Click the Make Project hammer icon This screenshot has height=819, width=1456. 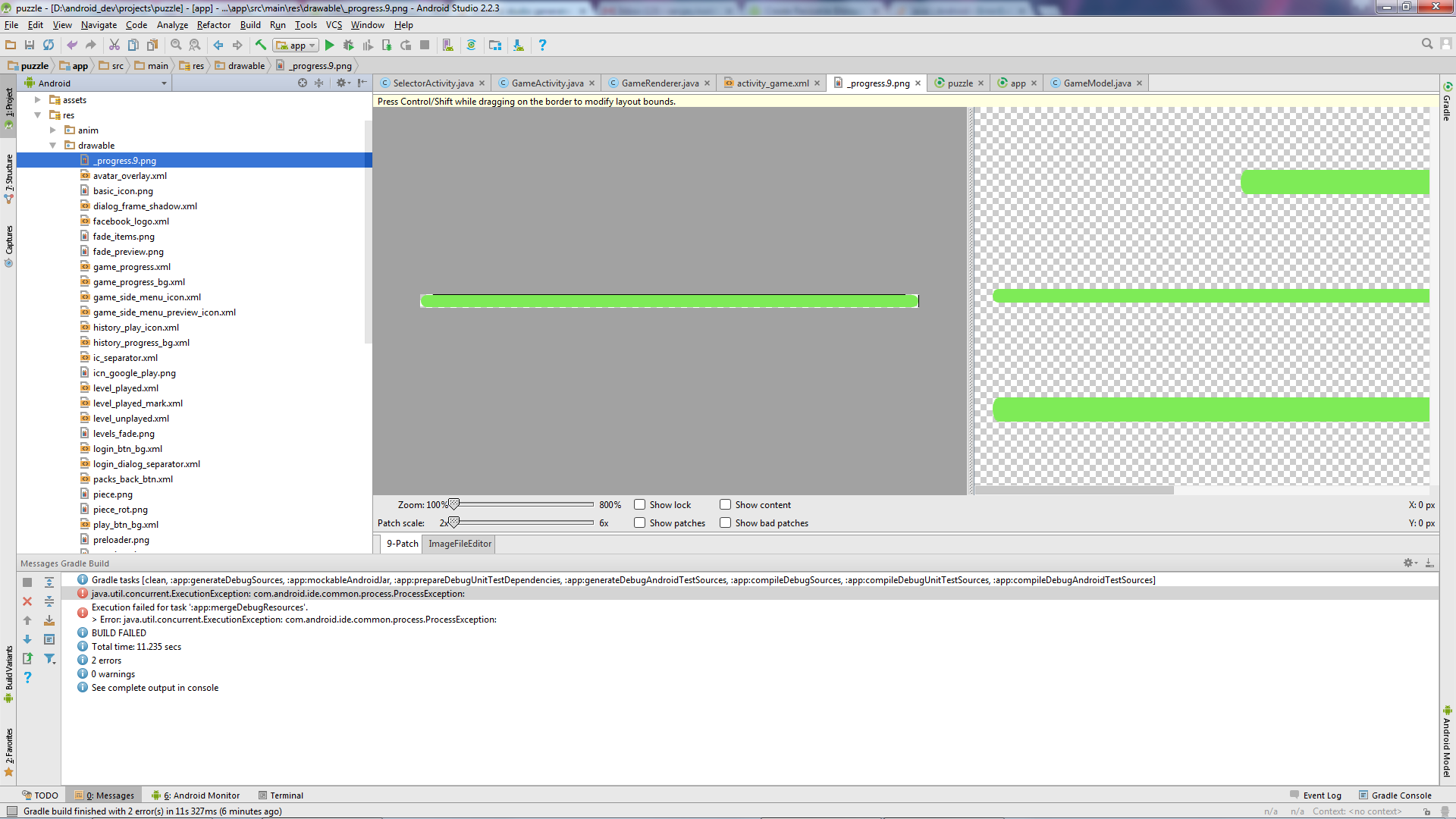(x=261, y=45)
